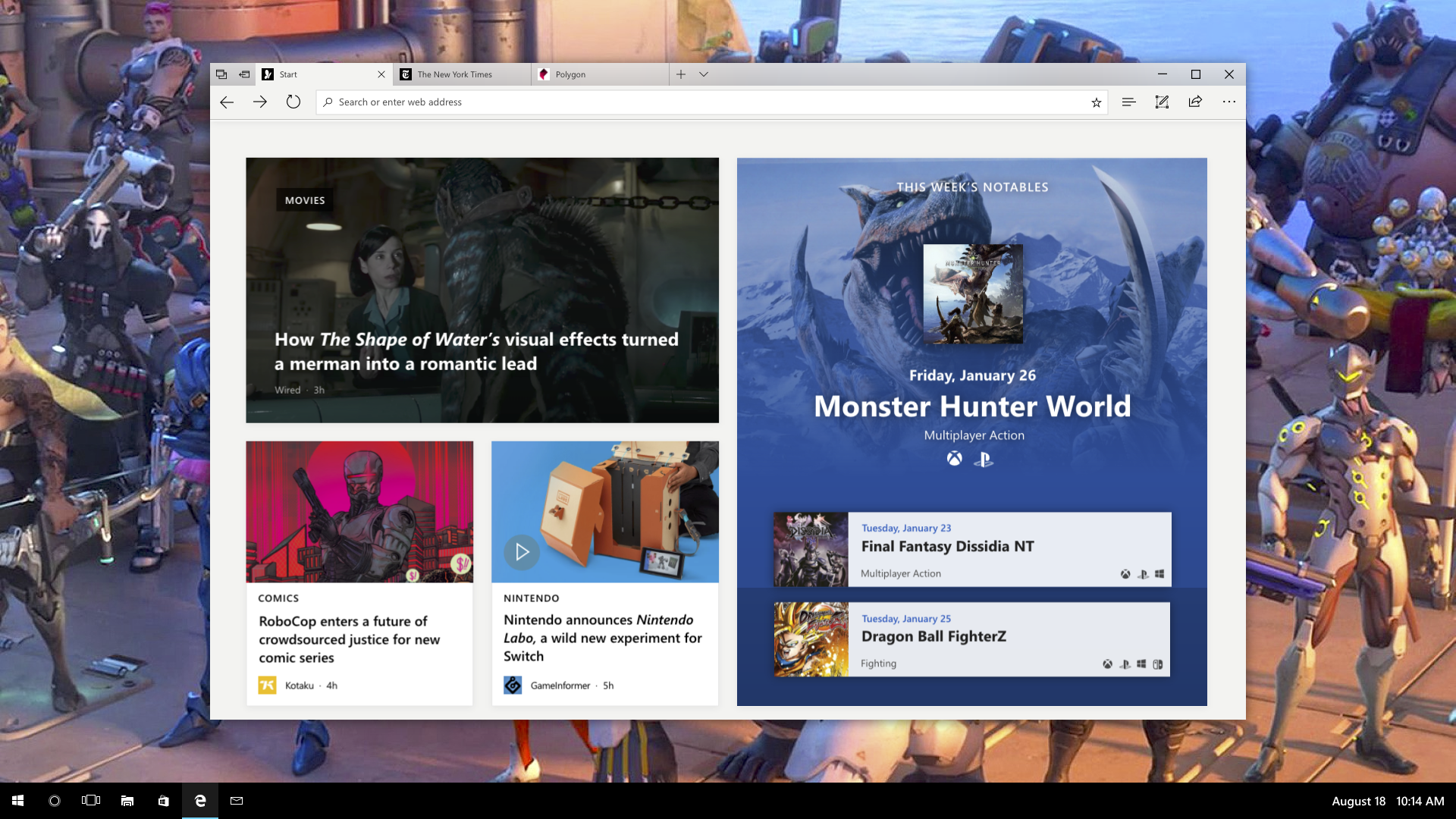Switch to the Start tab
Viewport: 1456px width, 819px height.
[324, 74]
